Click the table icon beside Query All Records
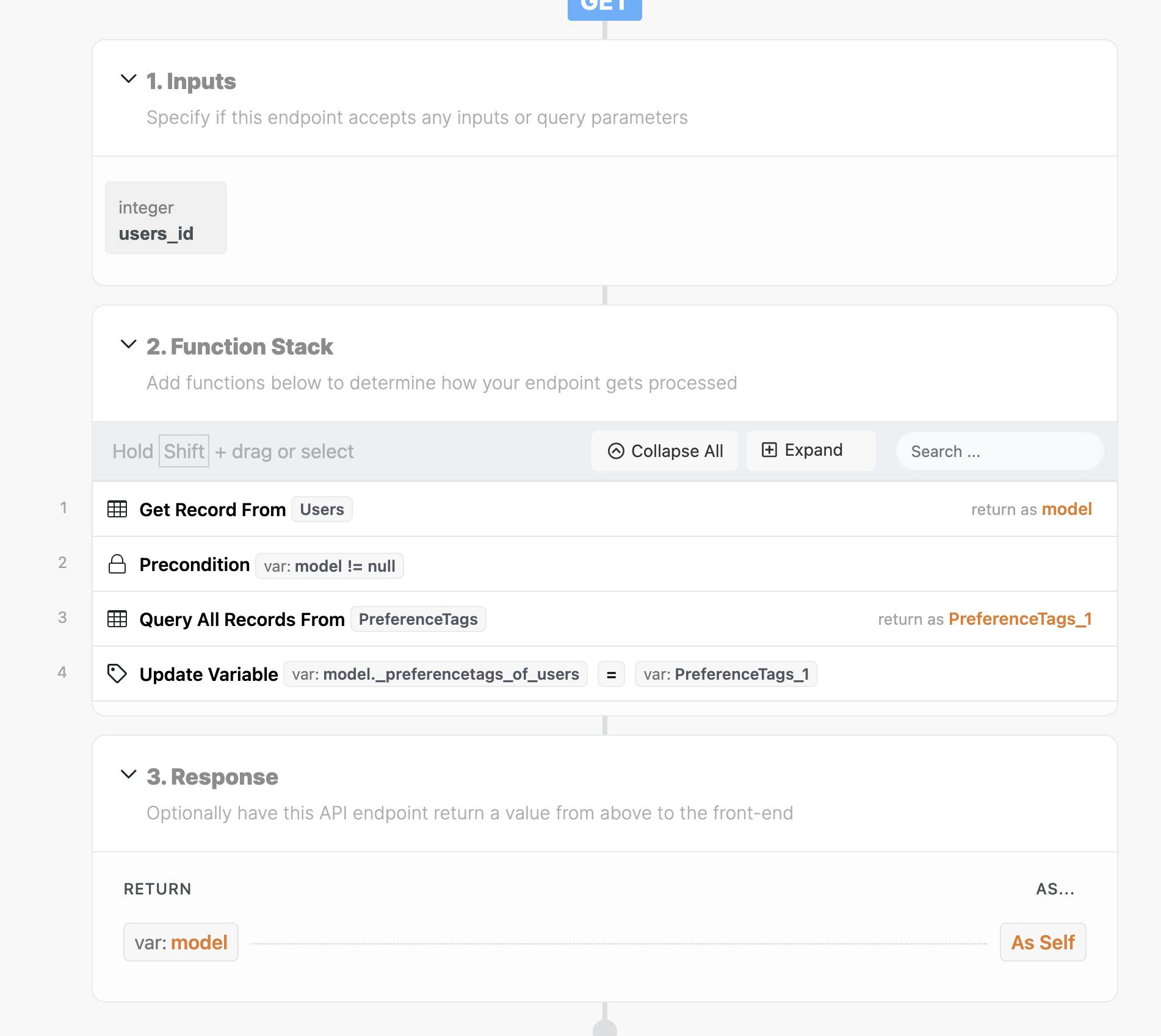The image size is (1161, 1036). [117, 619]
